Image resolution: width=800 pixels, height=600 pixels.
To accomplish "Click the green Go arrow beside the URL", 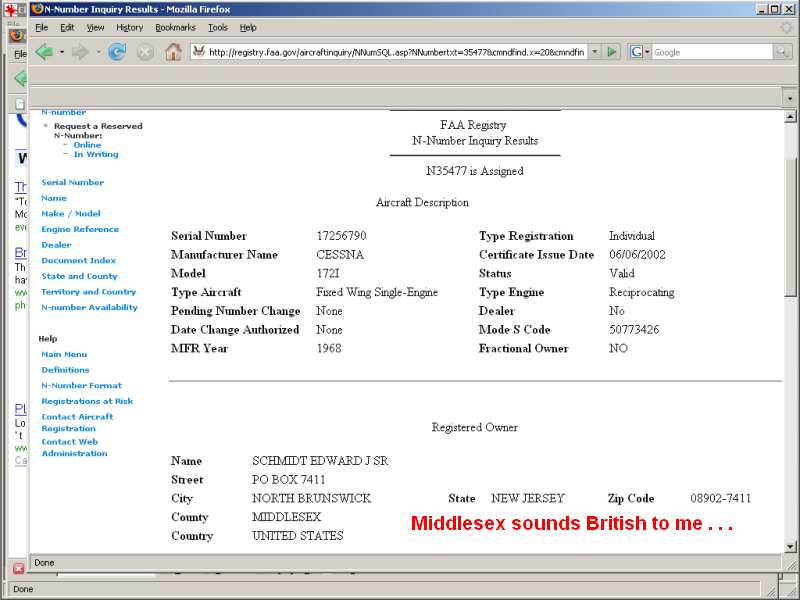I will coord(612,52).
